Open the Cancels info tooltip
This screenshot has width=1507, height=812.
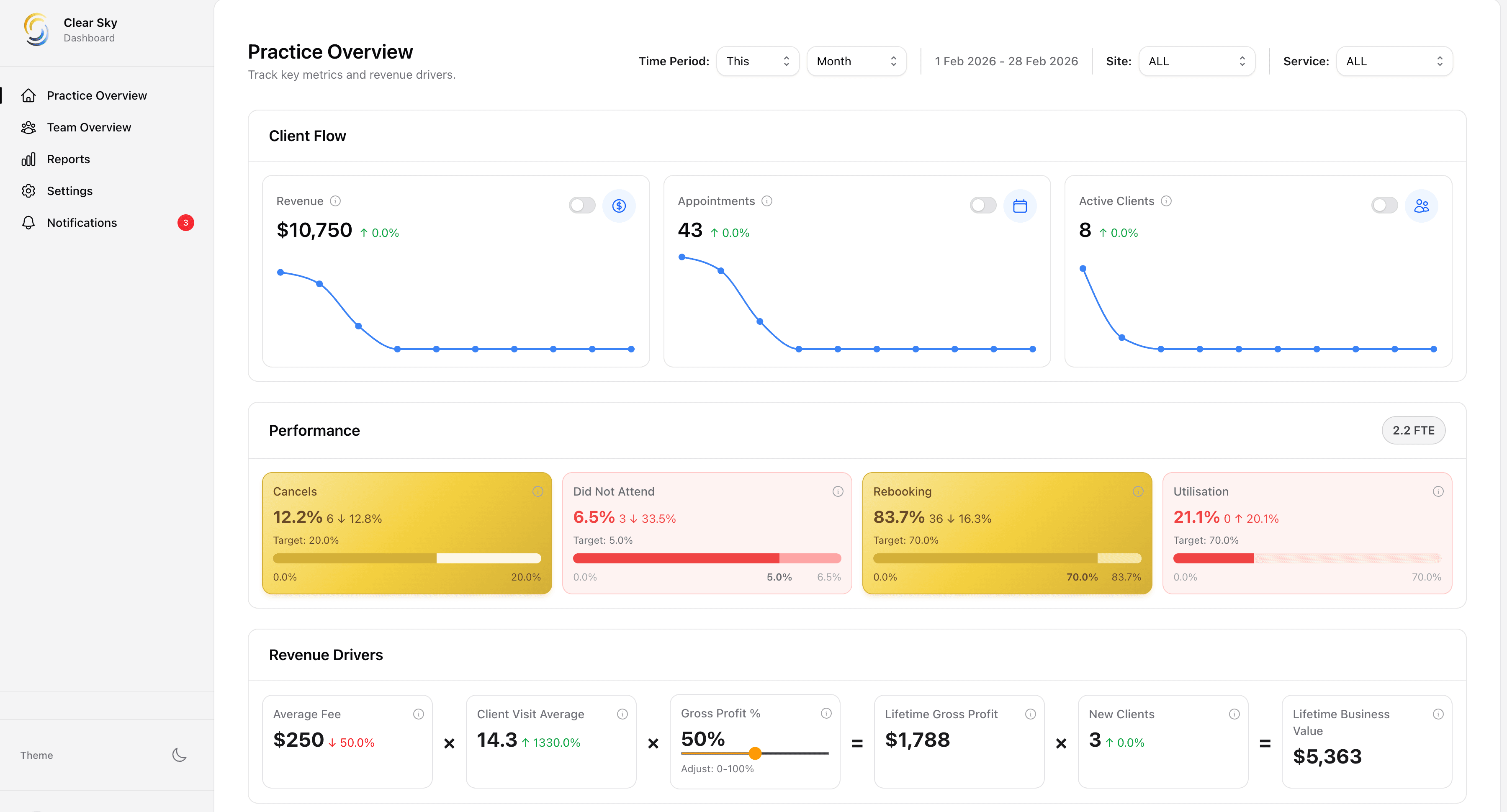click(x=537, y=491)
